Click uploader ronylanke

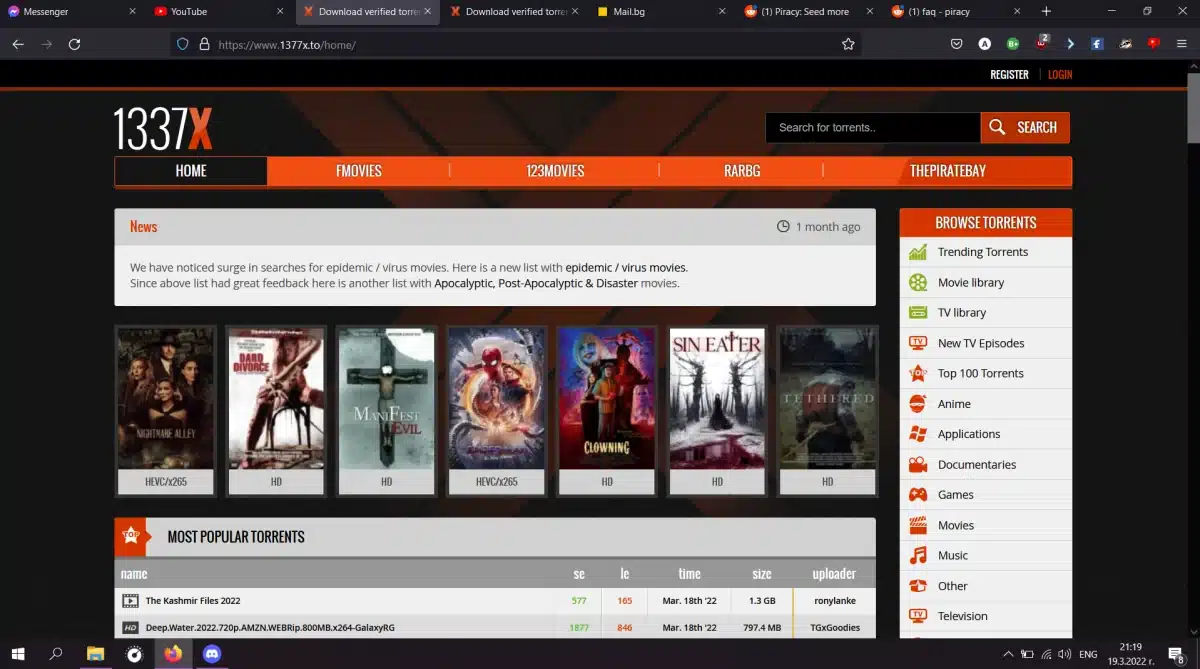pyautogui.click(x=834, y=601)
